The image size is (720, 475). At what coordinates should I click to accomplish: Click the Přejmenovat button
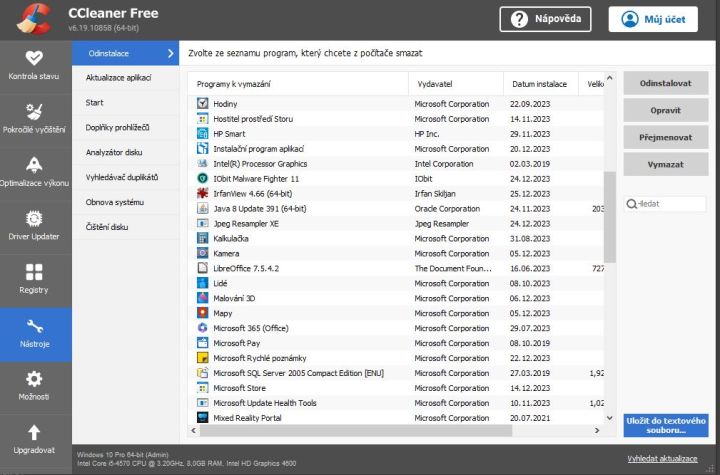(665, 137)
